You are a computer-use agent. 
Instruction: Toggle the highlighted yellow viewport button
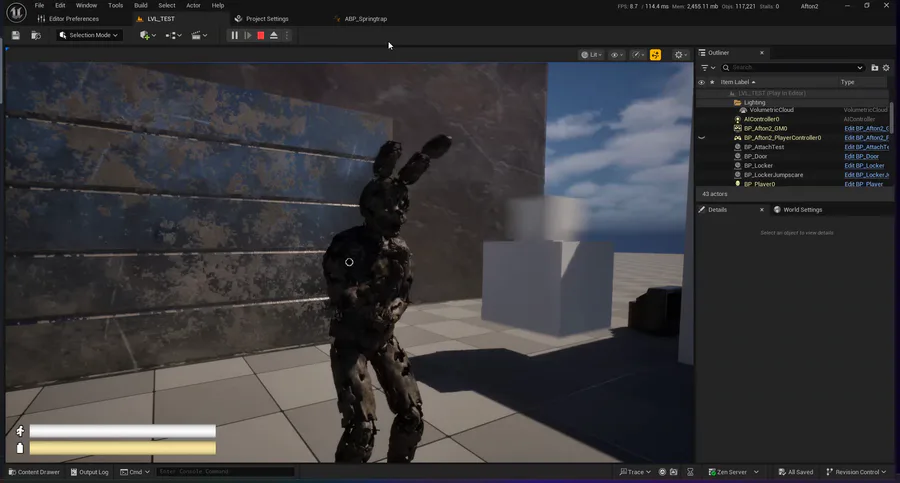click(x=655, y=55)
